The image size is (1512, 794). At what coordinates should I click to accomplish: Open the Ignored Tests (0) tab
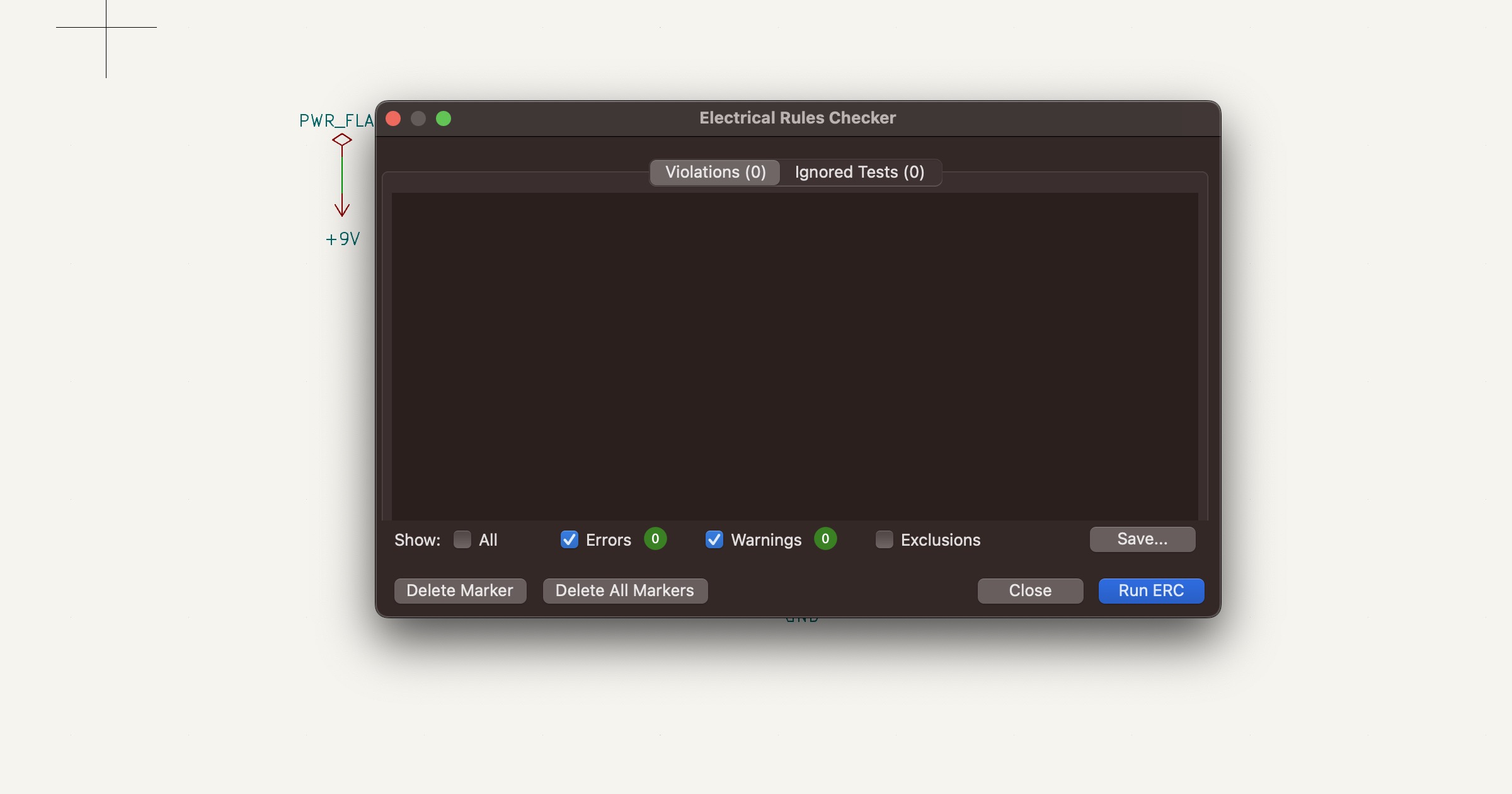[x=860, y=172]
